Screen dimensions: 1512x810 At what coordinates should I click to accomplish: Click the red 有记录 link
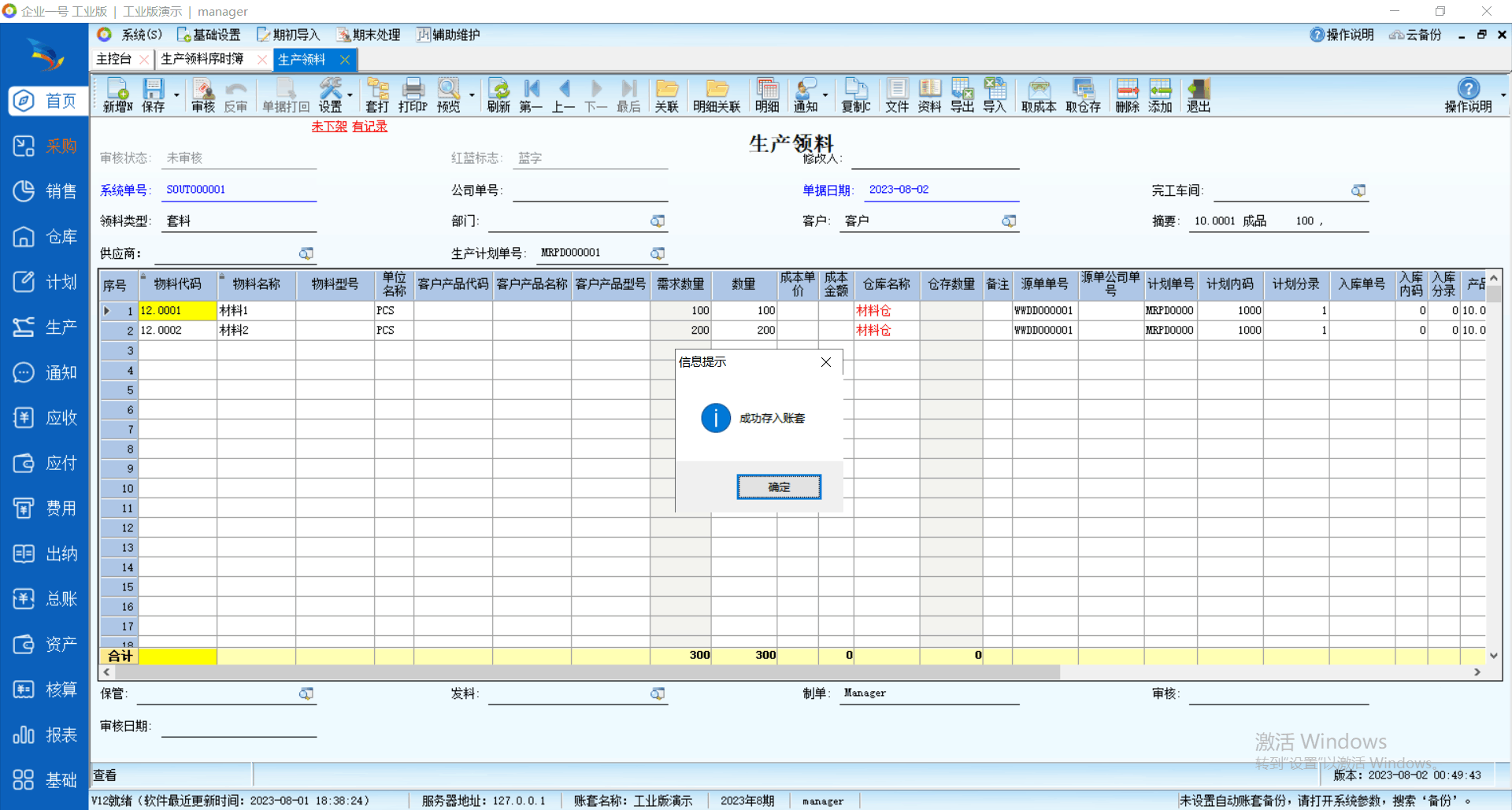pos(369,126)
